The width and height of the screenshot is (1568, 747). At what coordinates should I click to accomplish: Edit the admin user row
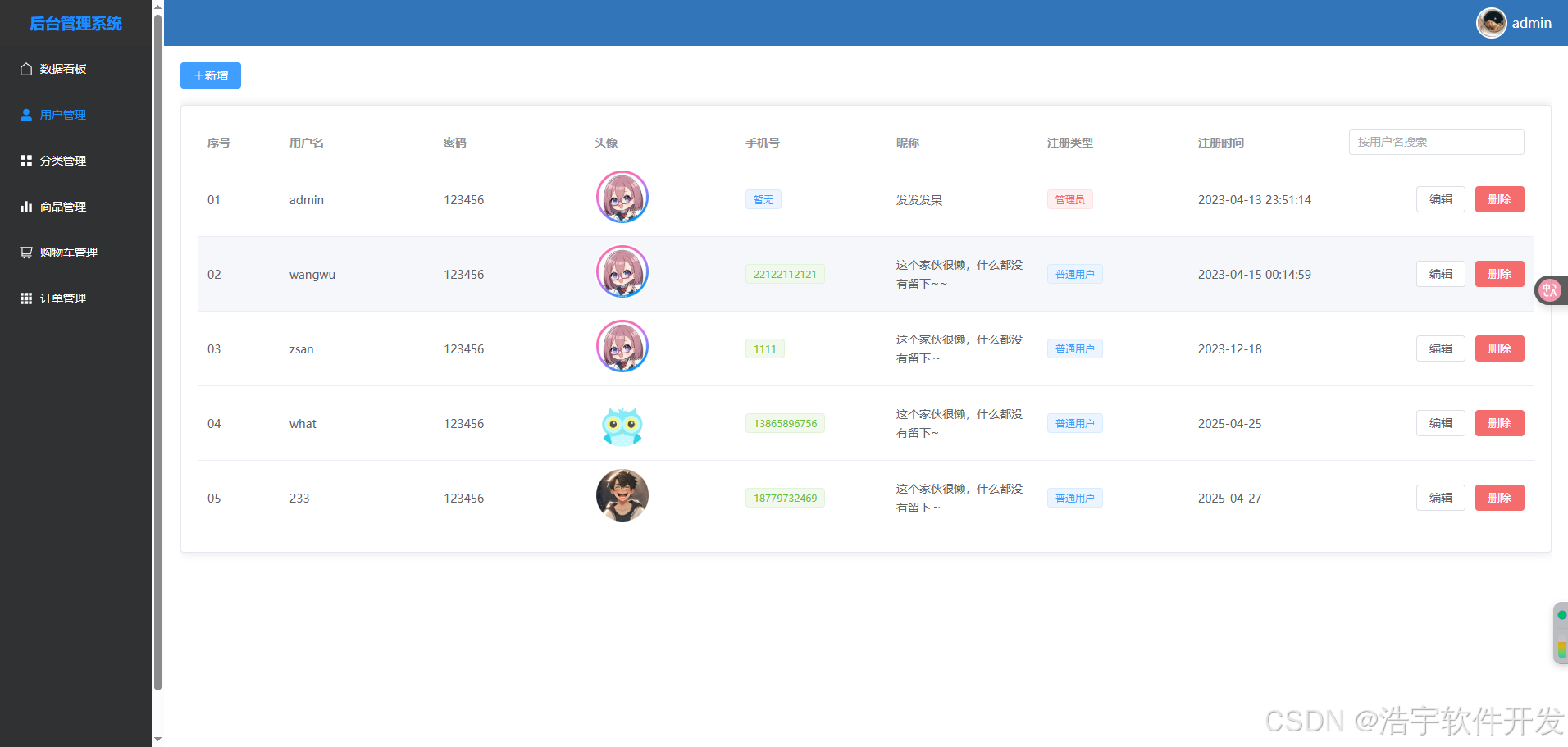tap(1441, 199)
